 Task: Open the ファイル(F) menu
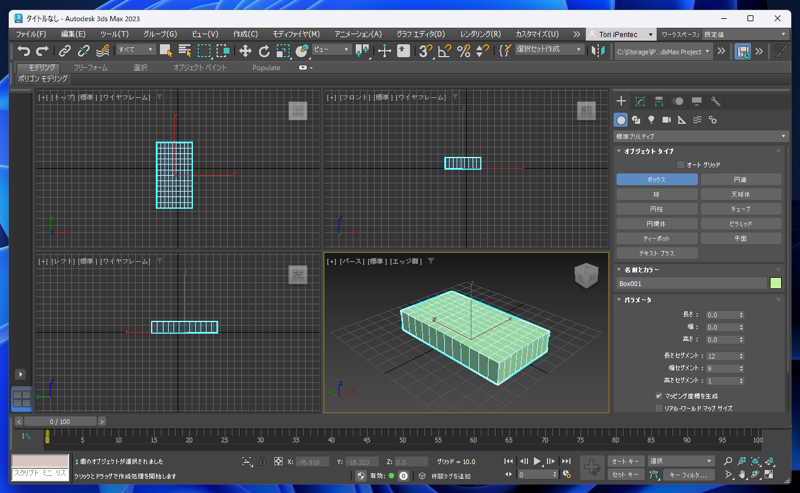pos(31,34)
